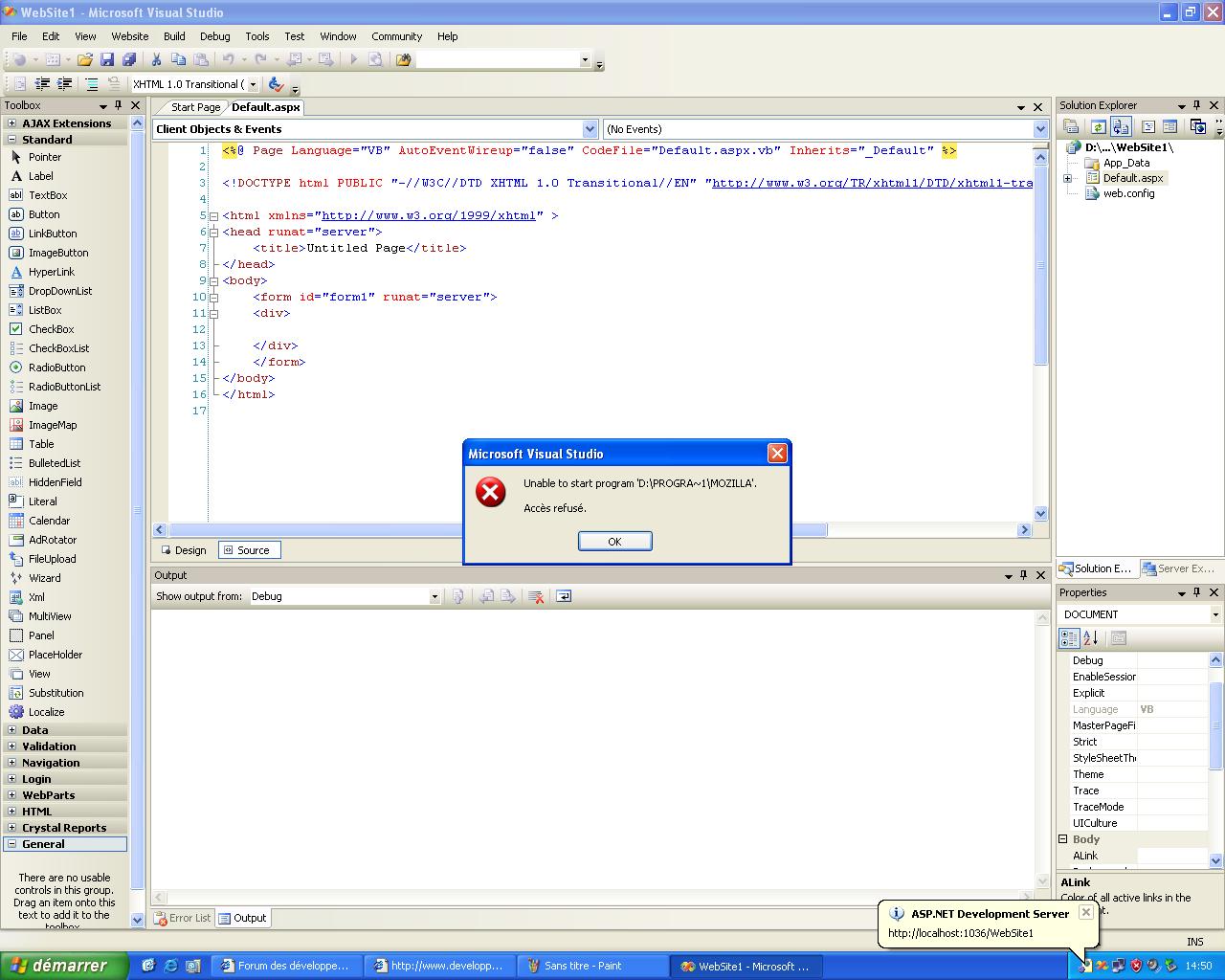
Task: Collapse the Body category in Properties
Action: click(x=1062, y=839)
